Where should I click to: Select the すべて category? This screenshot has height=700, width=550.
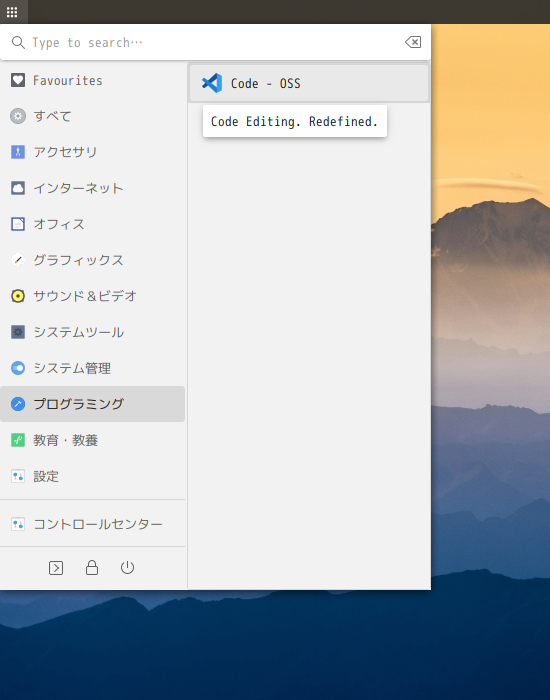(92, 116)
